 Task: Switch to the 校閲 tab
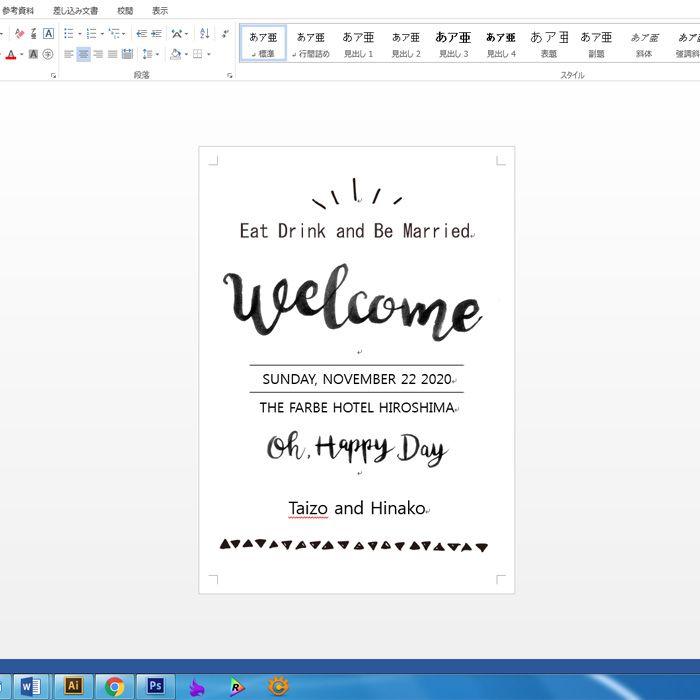[x=125, y=10]
